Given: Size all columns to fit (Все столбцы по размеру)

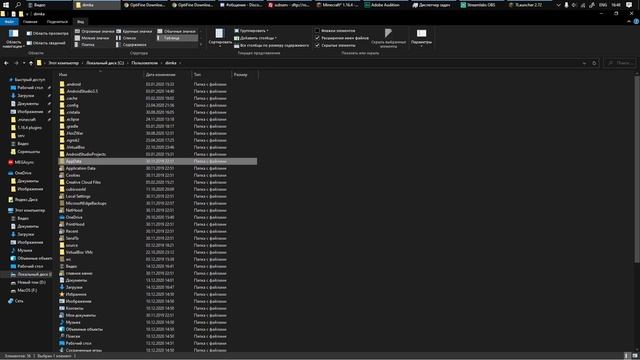Looking at the screenshot, I should click(271, 45).
